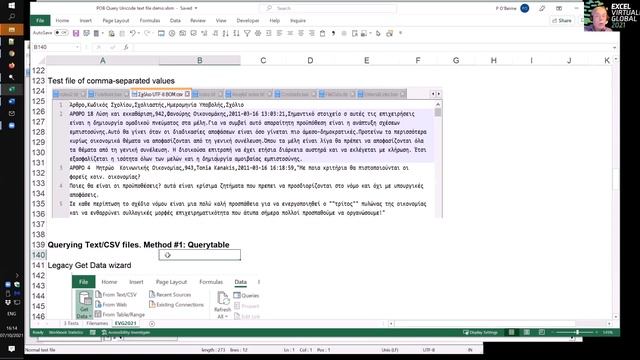The width and height of the screenshot is (640, 360).
Task: Switch to the EVG2021 sheet tab
Action: (x=125, y=323)
